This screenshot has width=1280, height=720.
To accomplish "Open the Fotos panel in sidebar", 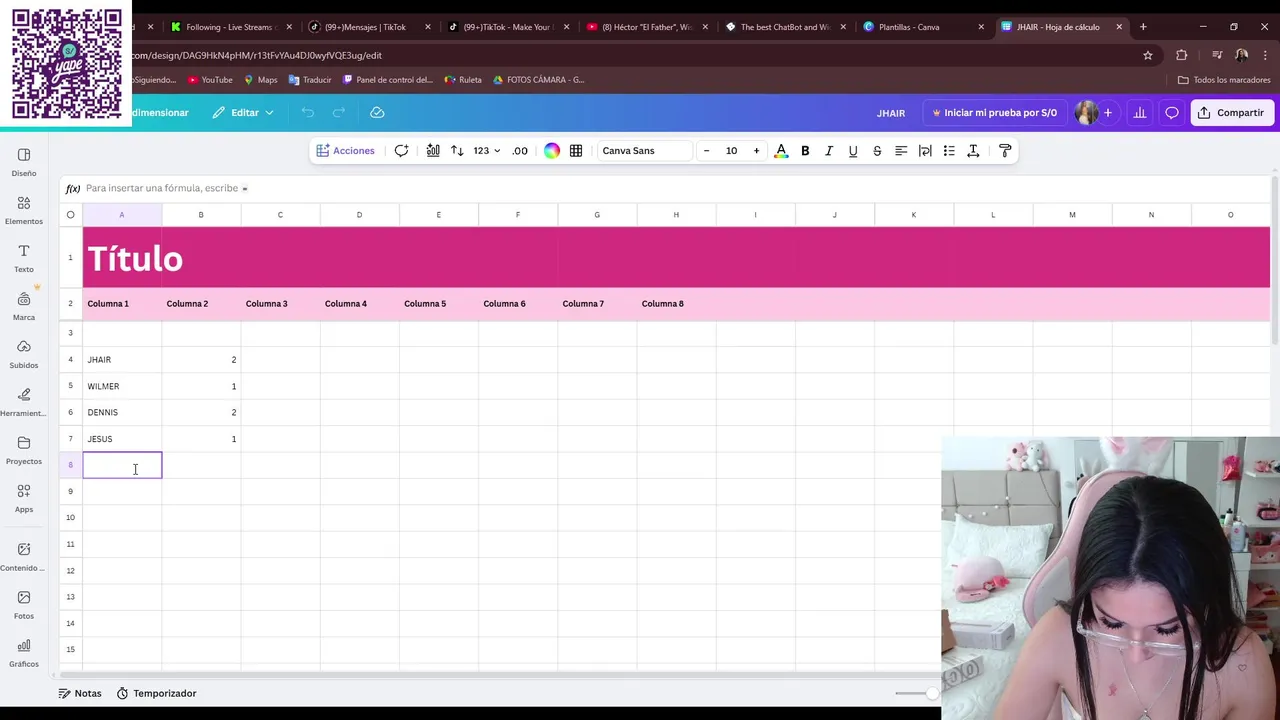I will pyautogui.click(x=24, y=605).
